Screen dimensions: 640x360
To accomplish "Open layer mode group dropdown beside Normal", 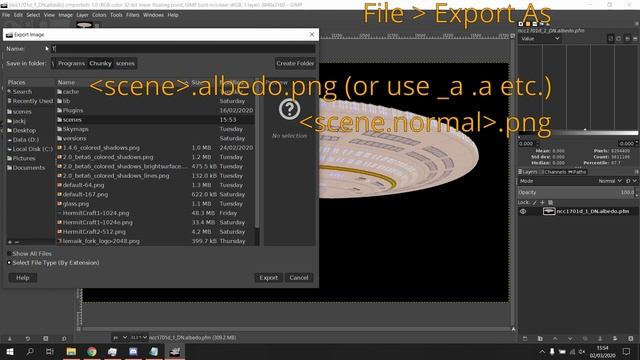I will 631,181.
